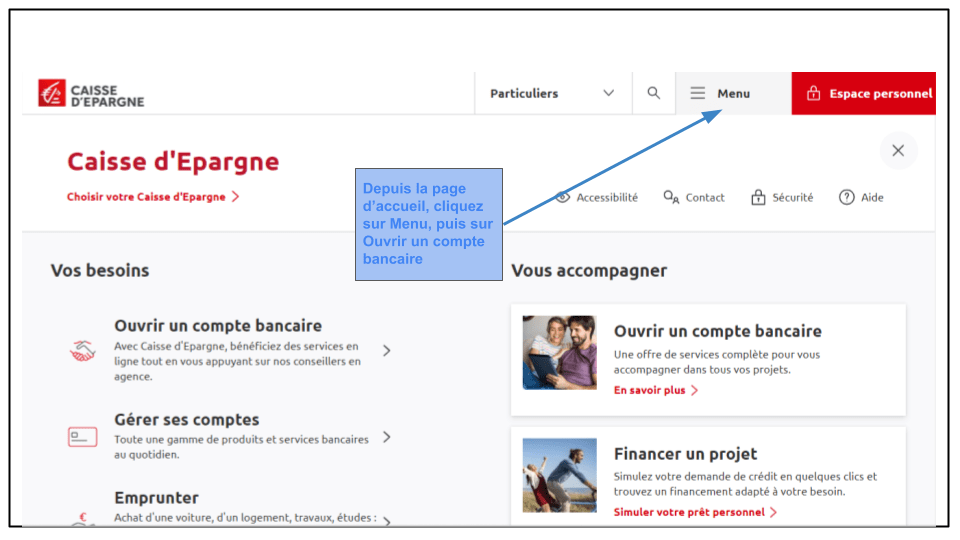Click the Financer un projet card title
The width and height of the screenshot is (960, 540).
[685, 454]
